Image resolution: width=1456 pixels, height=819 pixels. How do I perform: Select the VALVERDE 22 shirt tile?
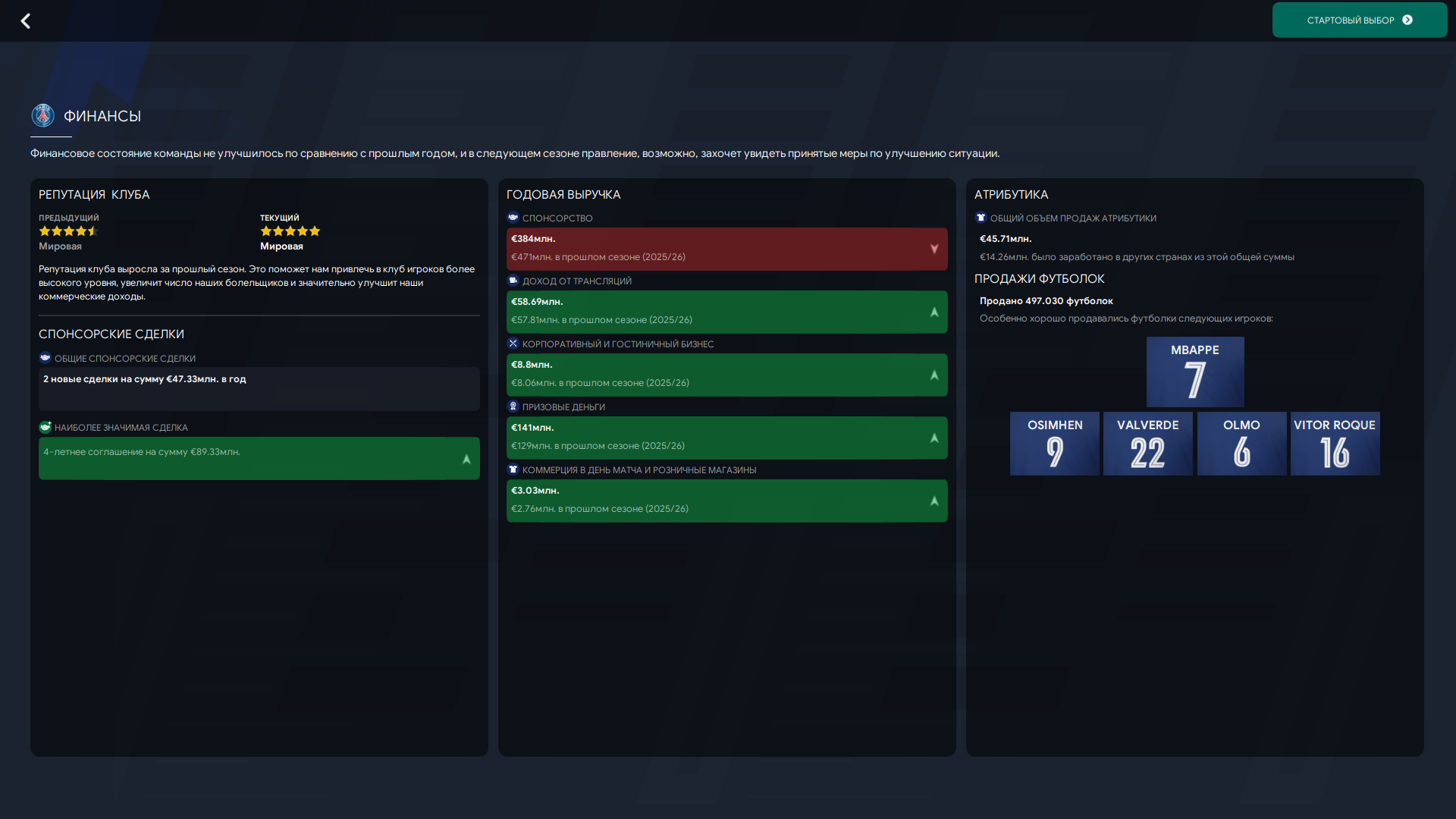click(x=1148, y=444)
